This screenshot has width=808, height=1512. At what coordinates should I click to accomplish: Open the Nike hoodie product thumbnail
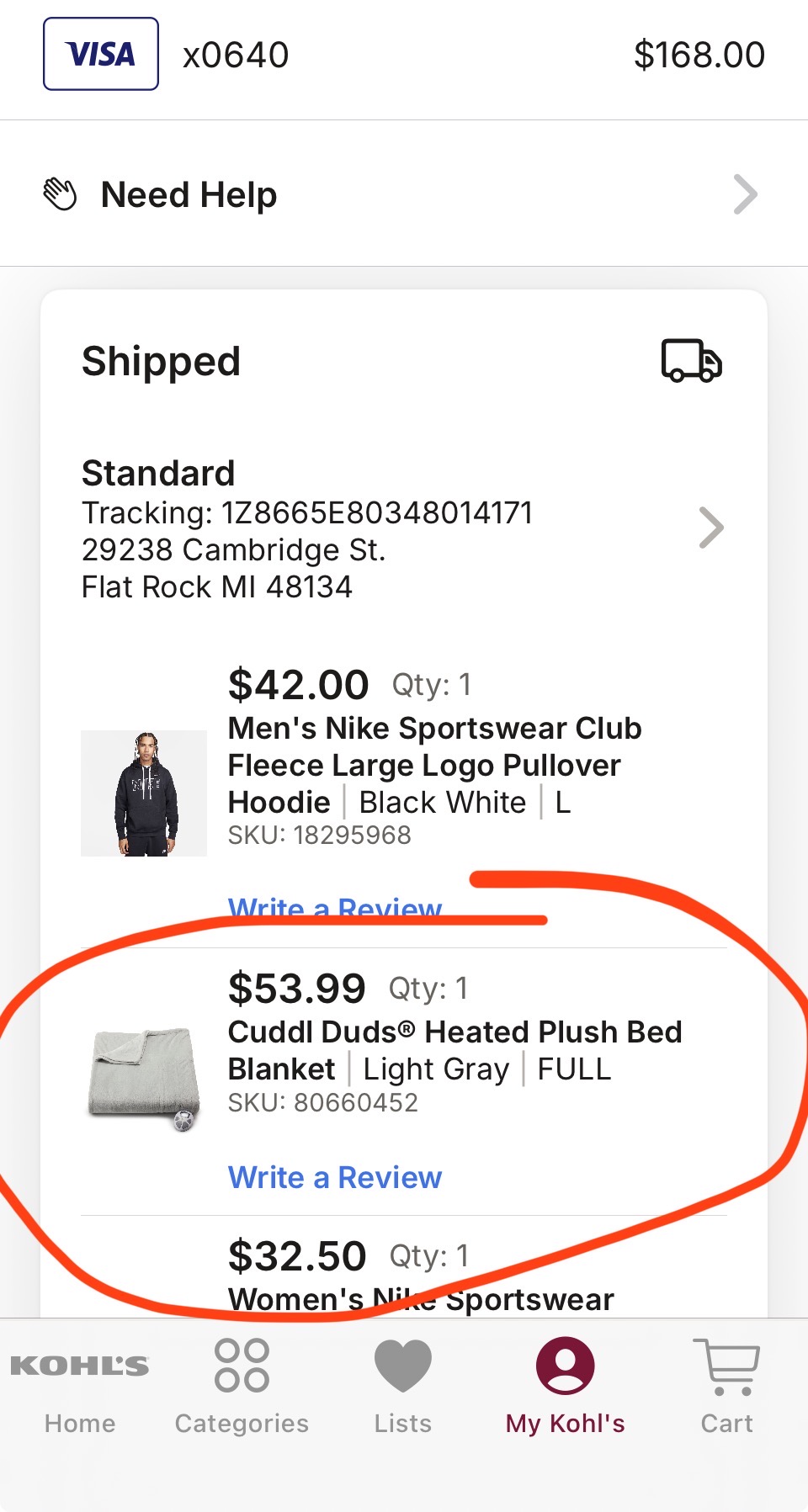pyautogui.click(x=144, y=793)
